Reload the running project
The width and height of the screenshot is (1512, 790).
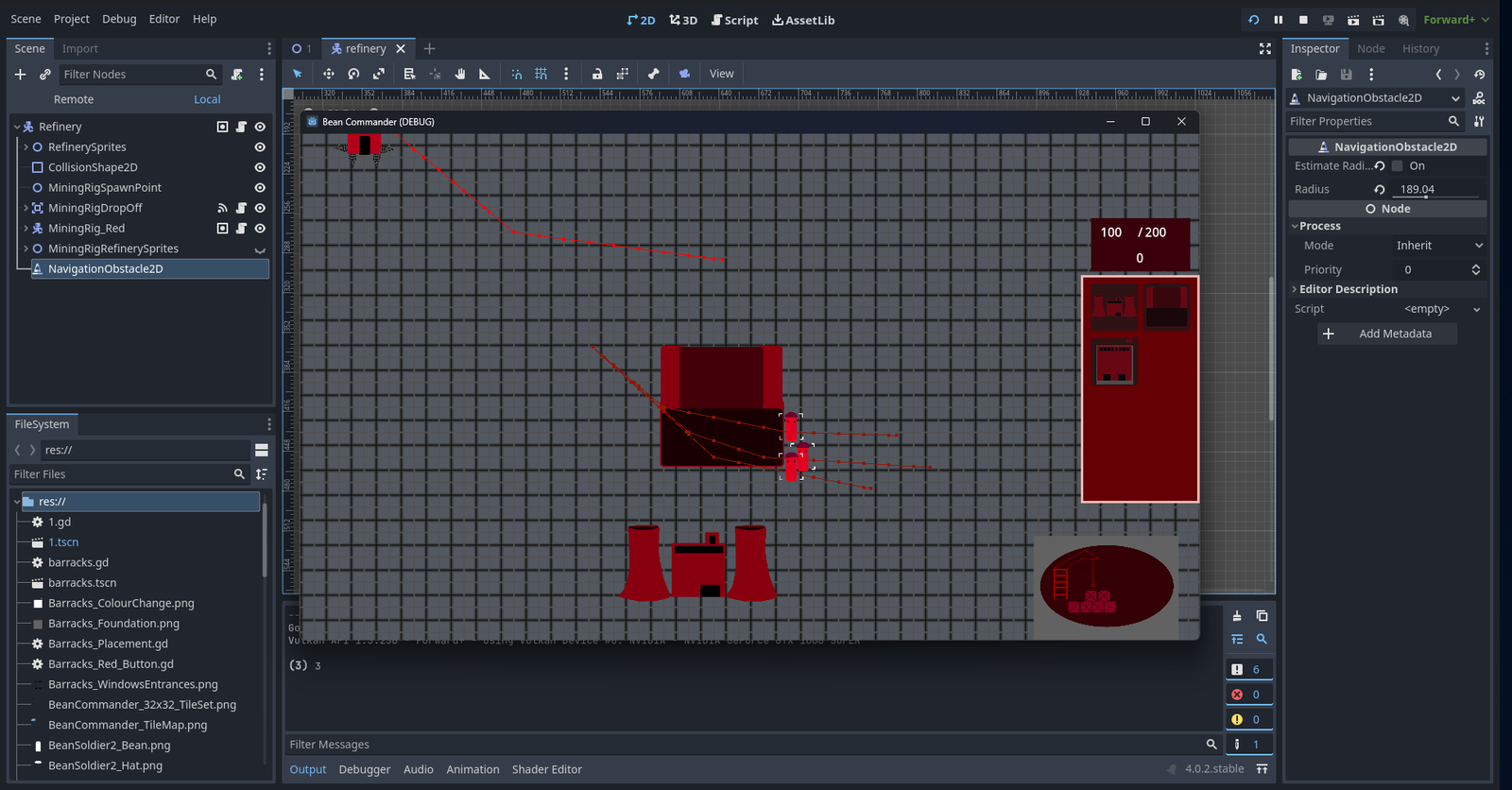(x=1254, y=20)
